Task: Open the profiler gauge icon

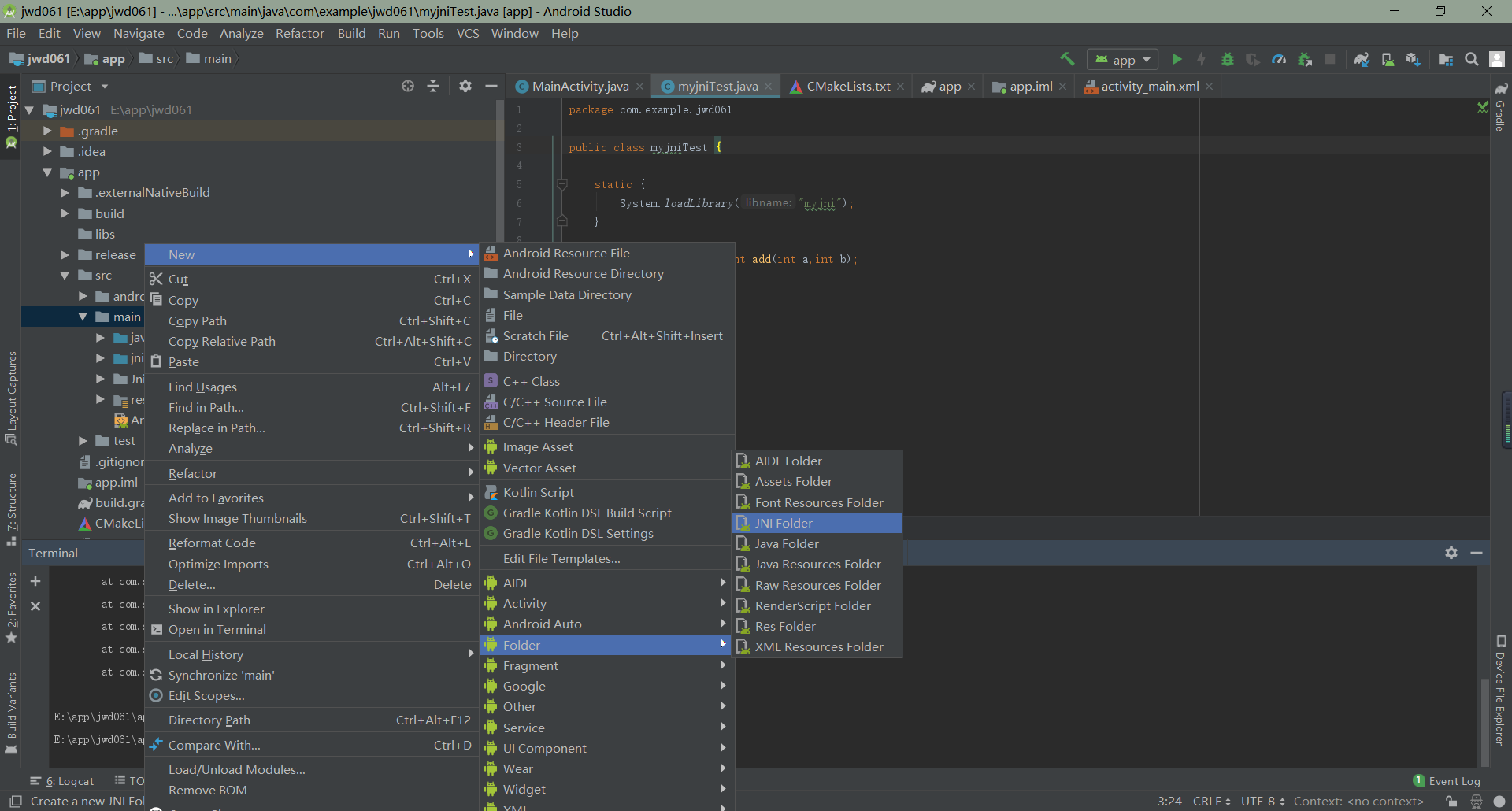Action: coord(1279,59)
